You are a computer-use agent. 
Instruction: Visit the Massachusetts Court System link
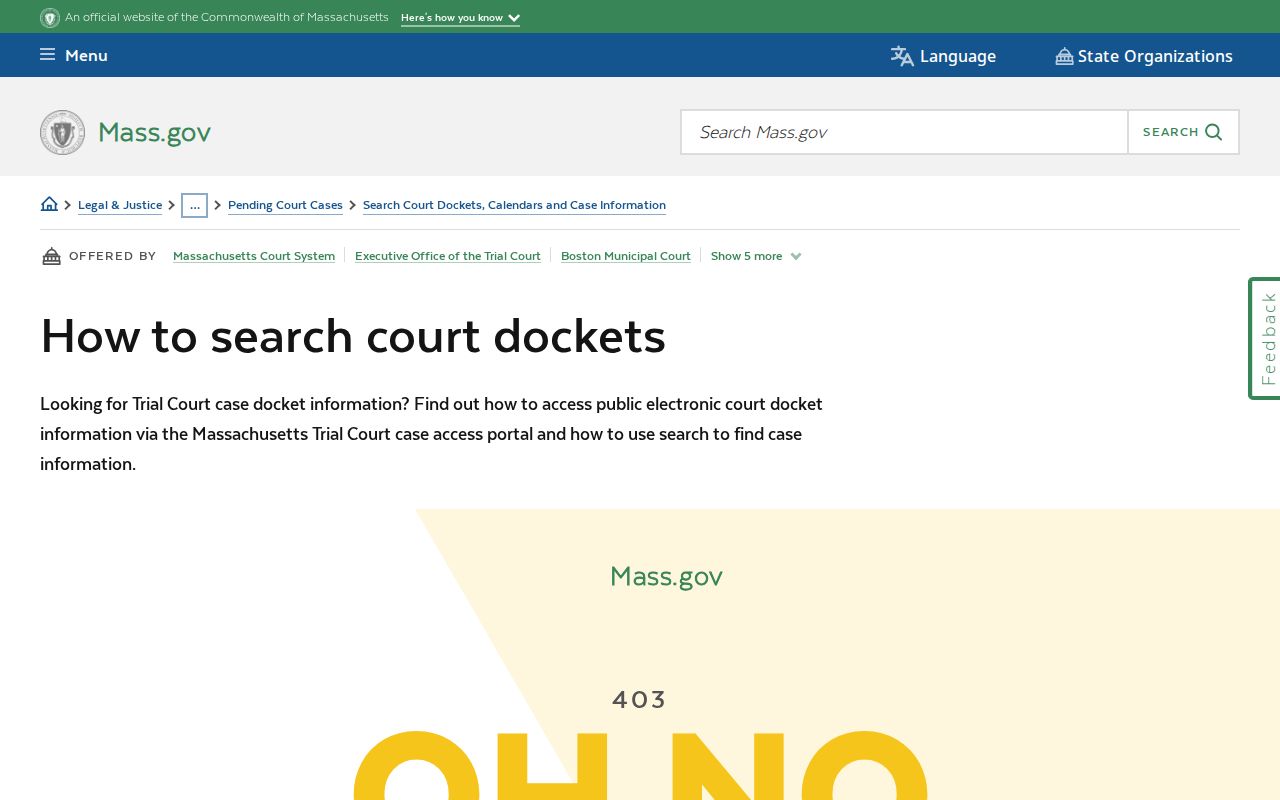pyautogui.click(x=254, y=256)
